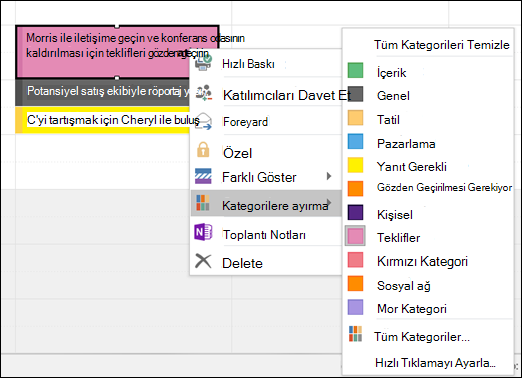The height and width of the screenshot is (378, 522).
Task: Select the Mor Kategori label
Action: pyautogui.click(x=412, y=309)
